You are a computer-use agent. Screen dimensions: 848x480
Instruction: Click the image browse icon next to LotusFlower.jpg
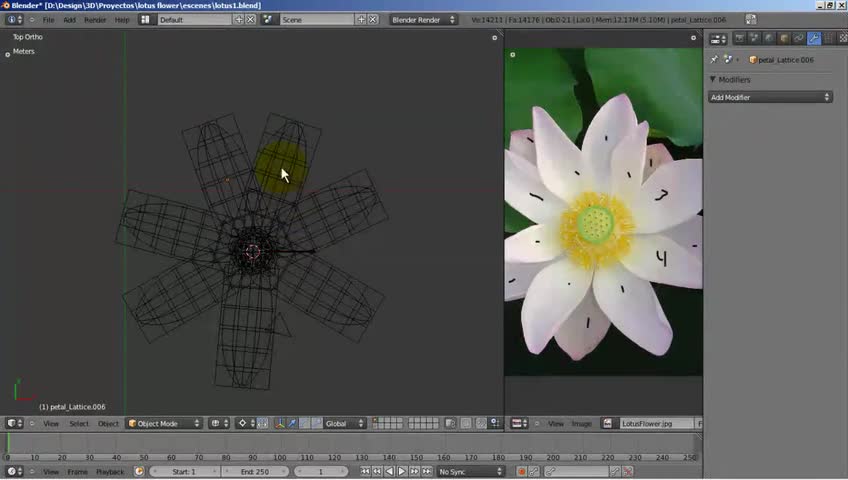click(608, 423)
